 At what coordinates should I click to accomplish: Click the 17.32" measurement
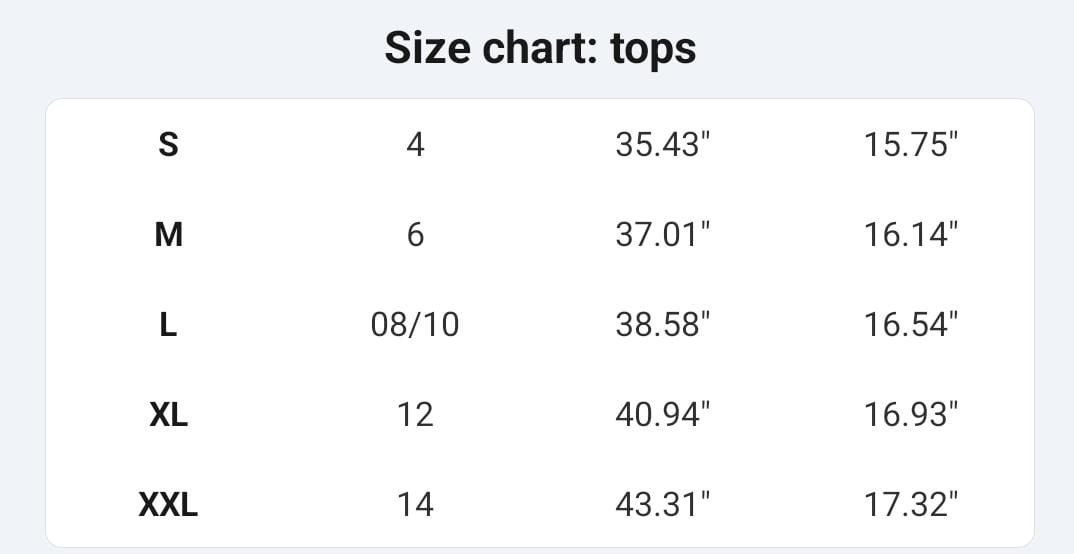911,505
